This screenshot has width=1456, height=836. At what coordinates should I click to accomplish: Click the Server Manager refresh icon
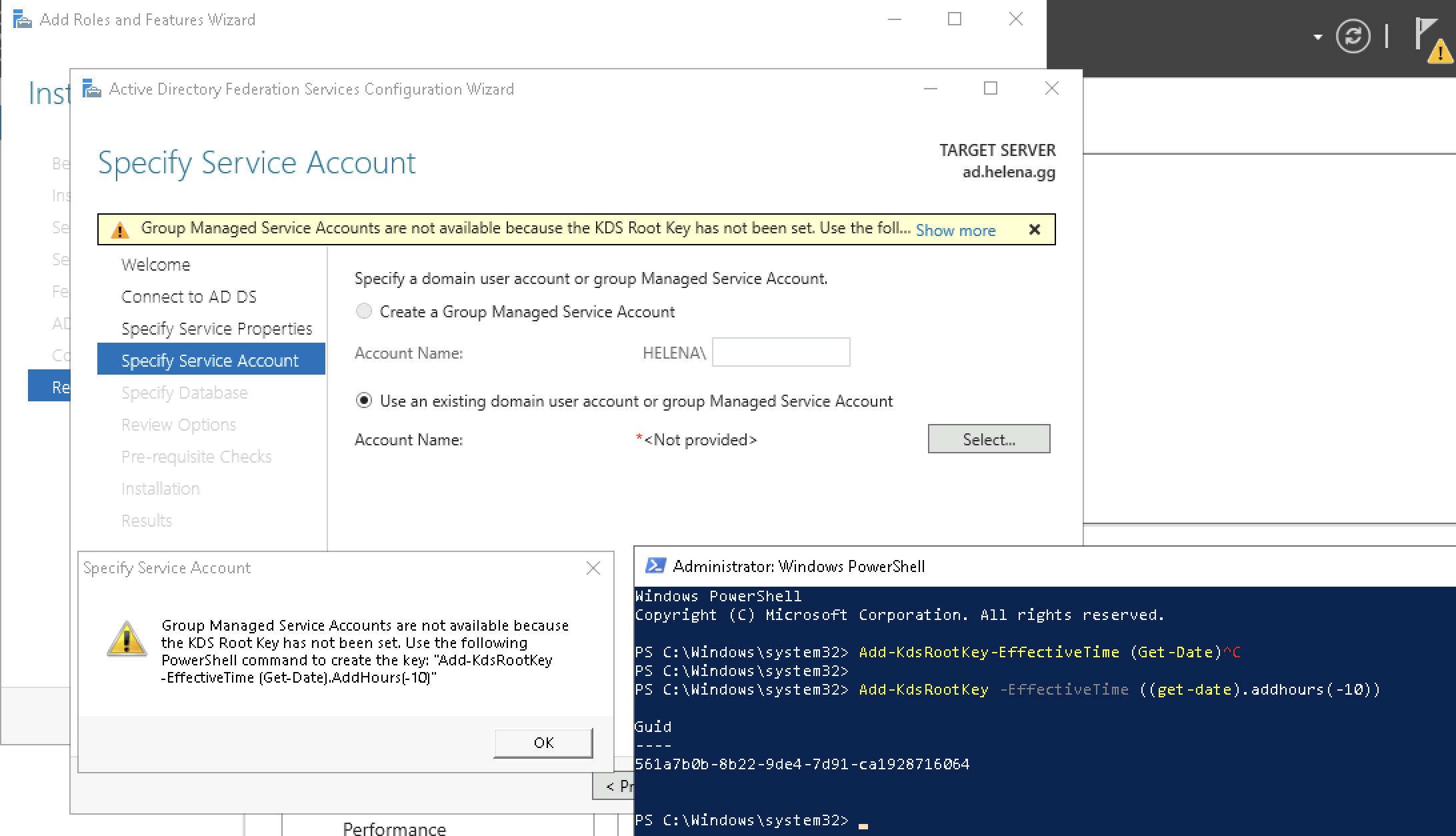[1353, 36]
